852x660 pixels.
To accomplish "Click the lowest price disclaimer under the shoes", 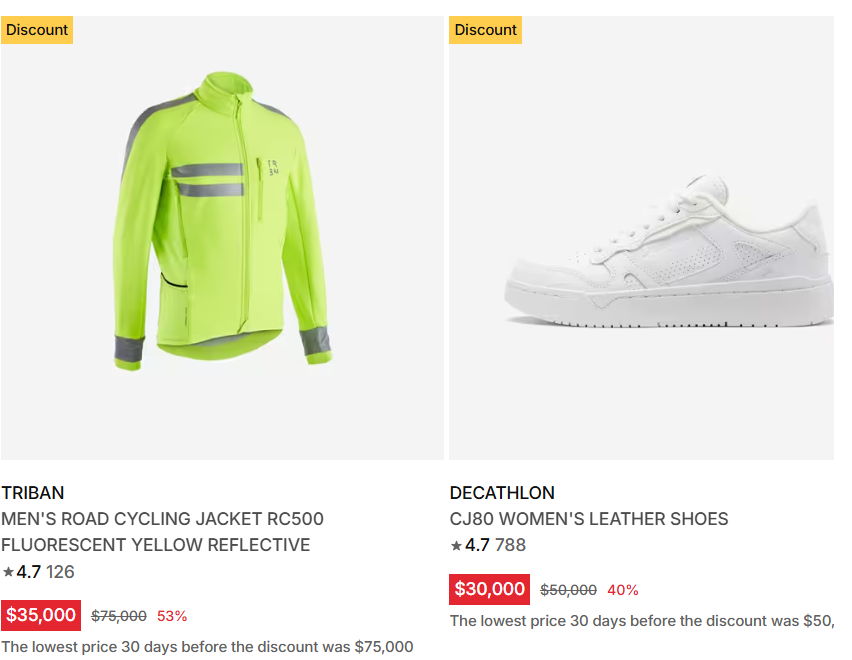I will [x=648, y=620].
